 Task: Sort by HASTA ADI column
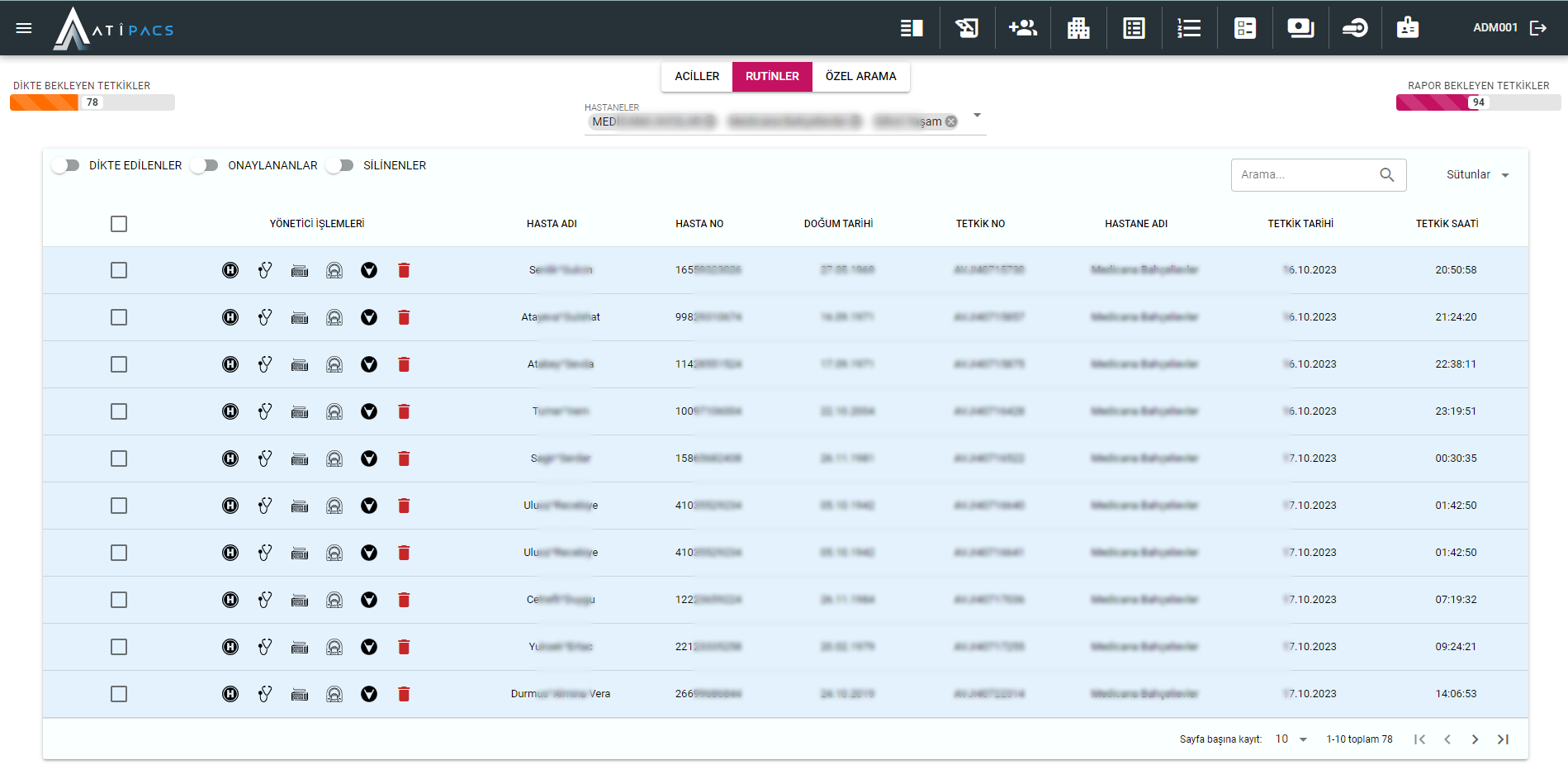pos(552,224)
